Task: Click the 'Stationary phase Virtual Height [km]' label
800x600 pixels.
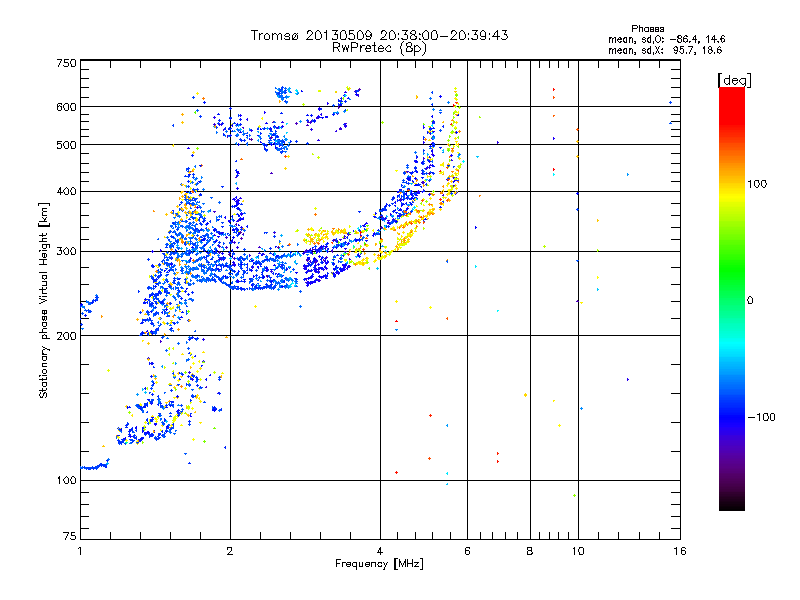Action: click(x=44, y=300)
